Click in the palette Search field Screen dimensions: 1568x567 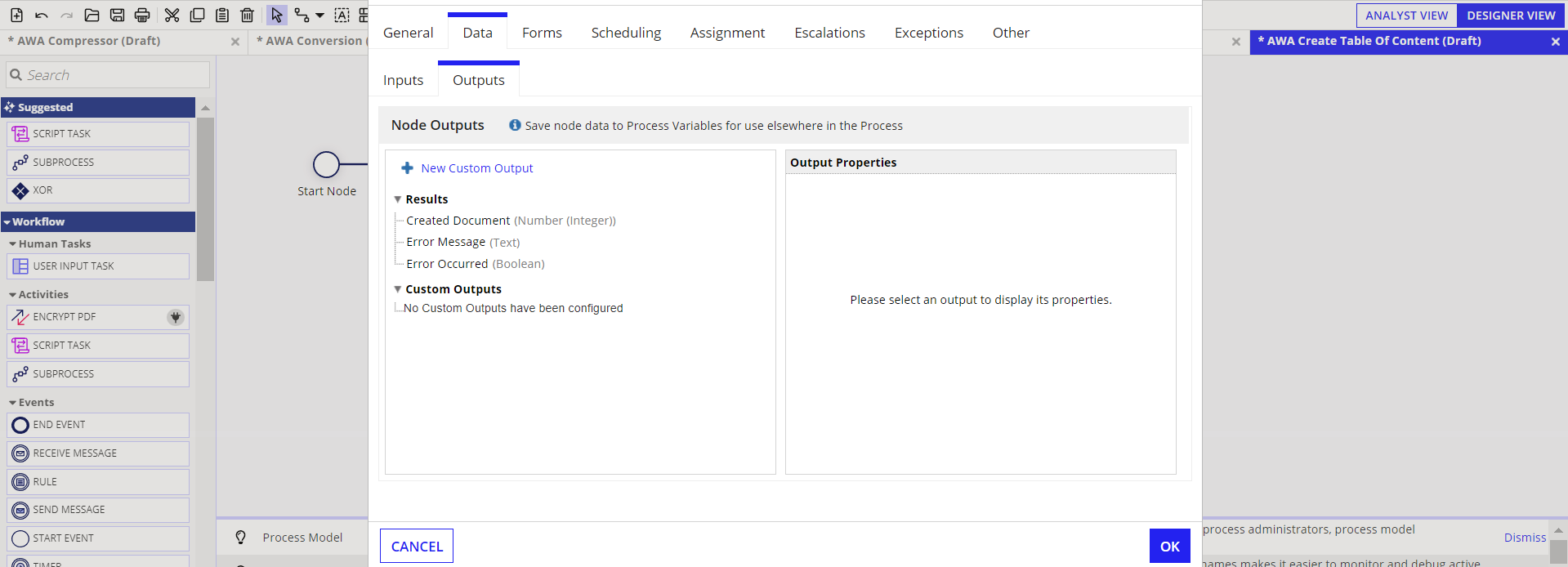(108, 75)
